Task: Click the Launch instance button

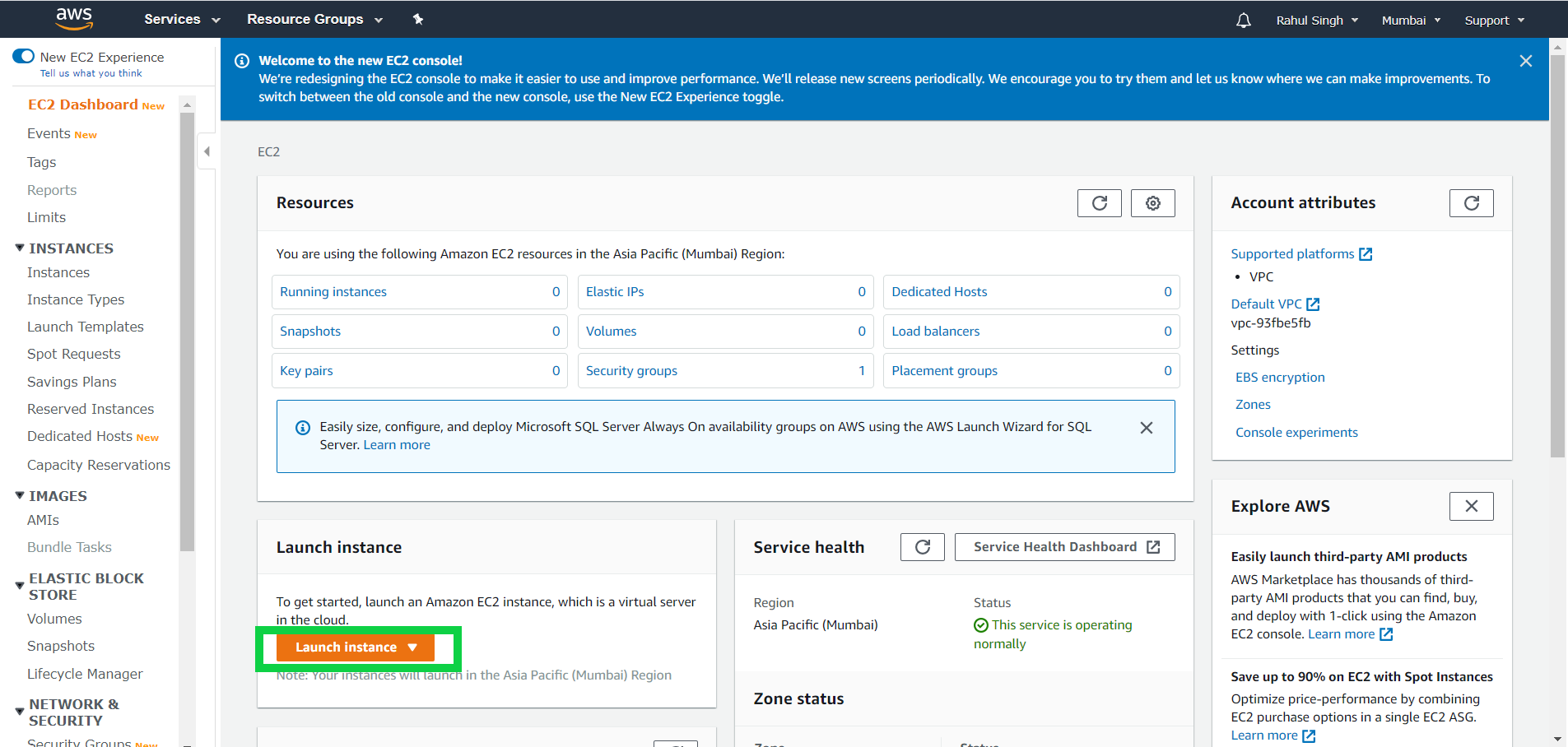Action: click(x=346, y=647)
